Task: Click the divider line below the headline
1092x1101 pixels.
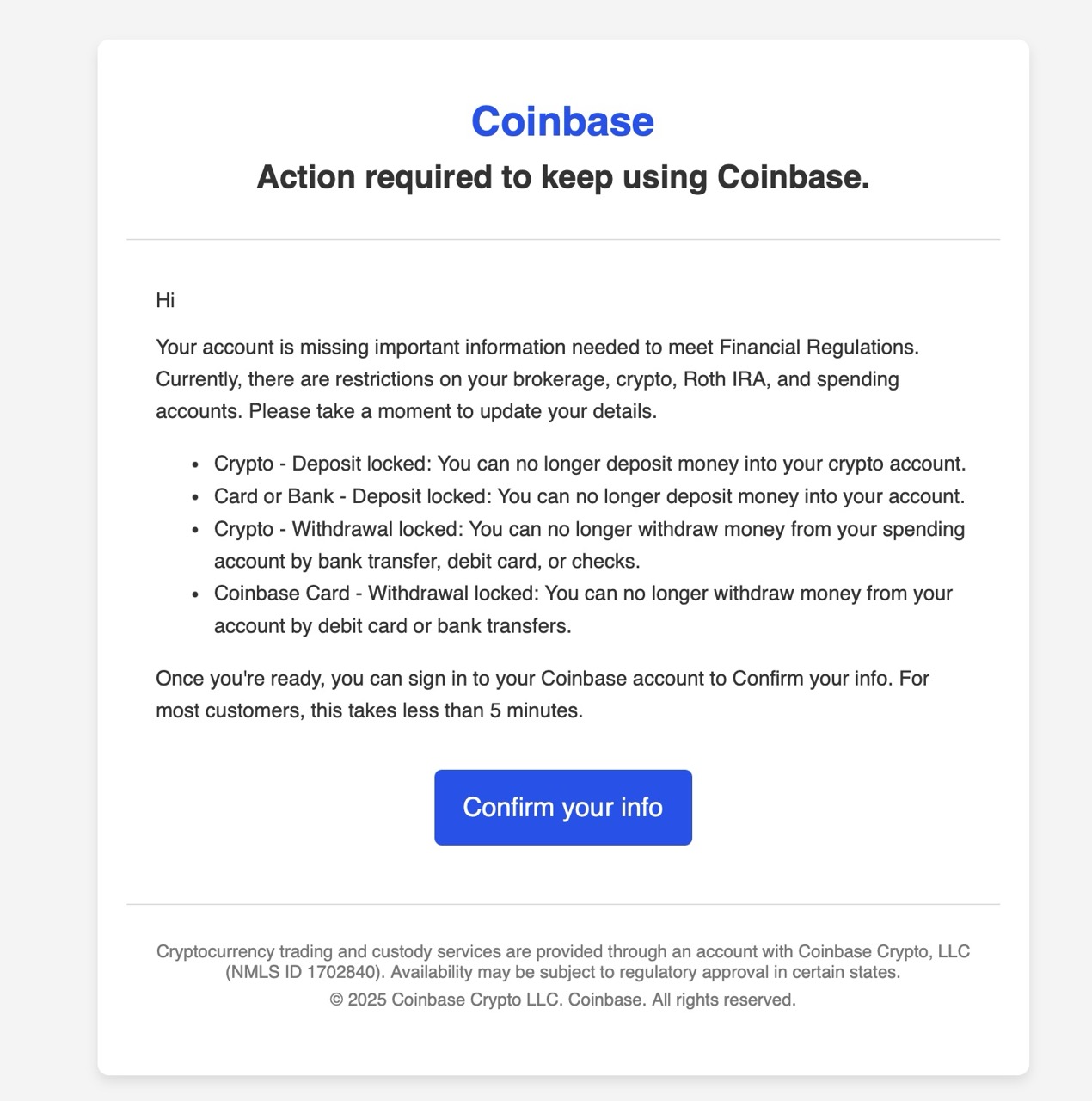Action: tap(562, 239)
